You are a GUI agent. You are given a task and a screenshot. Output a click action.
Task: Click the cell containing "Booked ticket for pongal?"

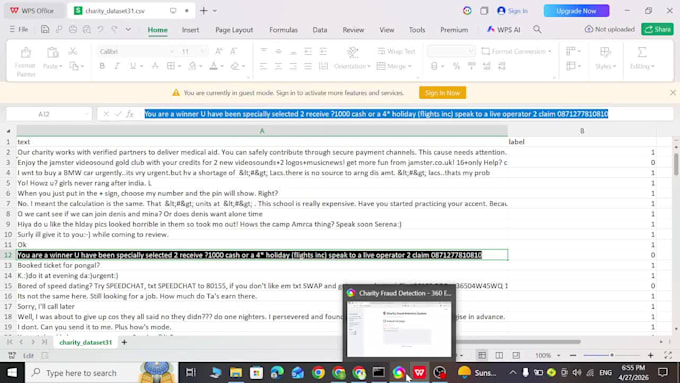tap(262, 265)
